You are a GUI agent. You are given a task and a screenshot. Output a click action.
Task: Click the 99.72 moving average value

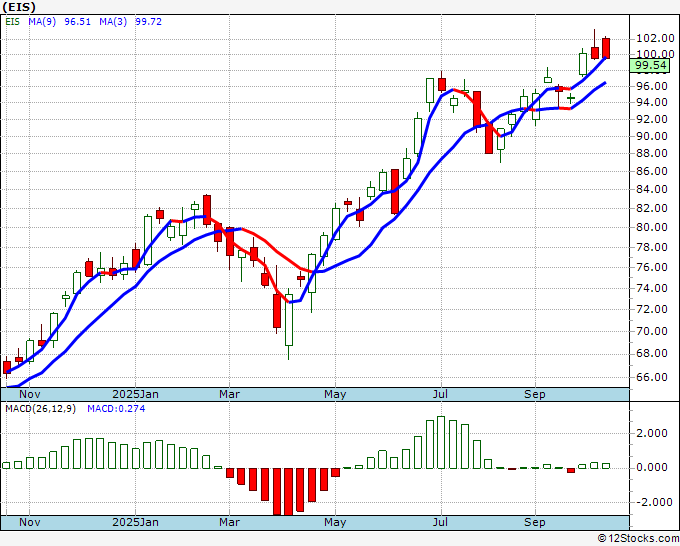pos(148,22)
